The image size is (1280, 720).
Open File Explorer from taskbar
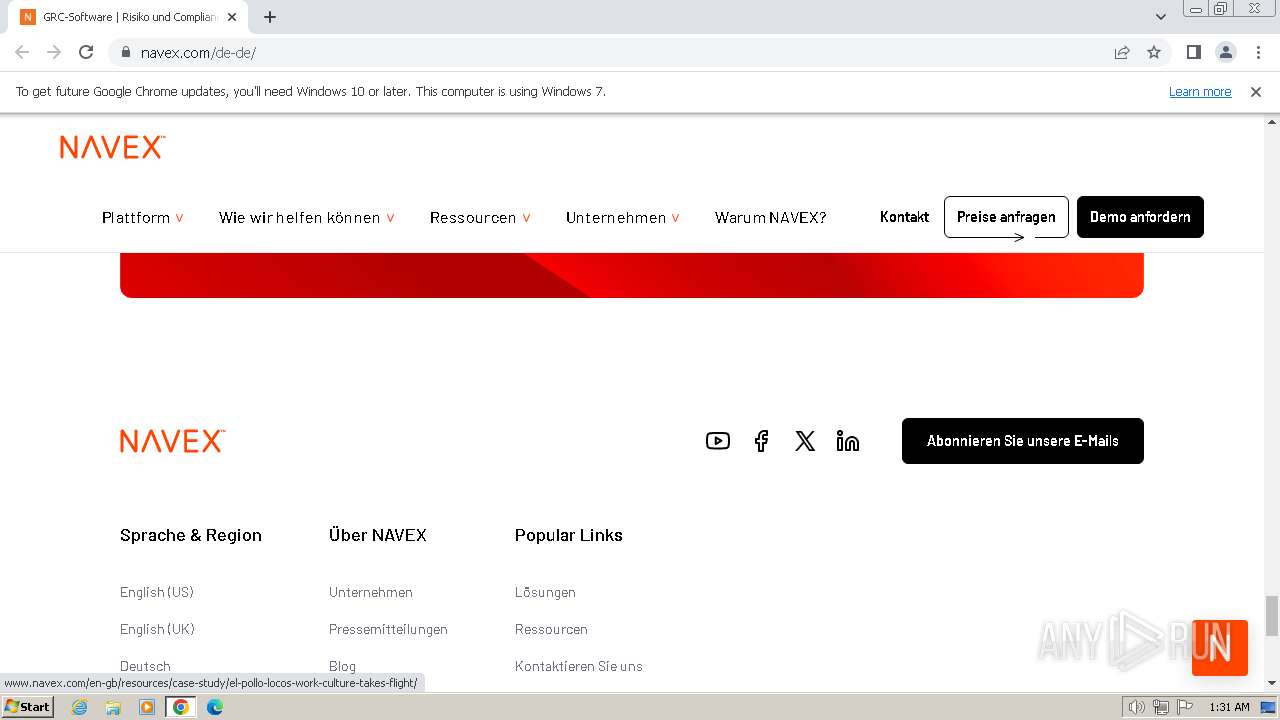pos(113,707)
